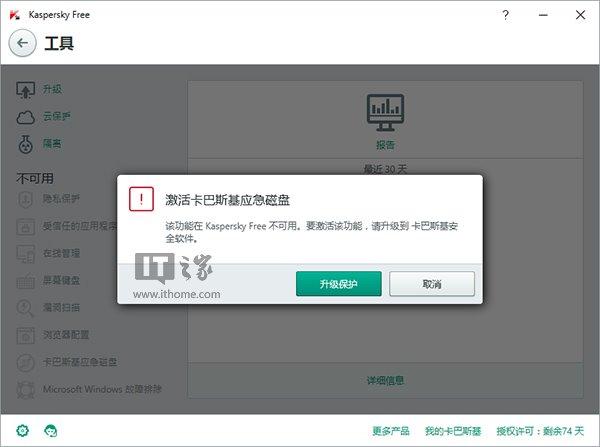The height and width of the screenshot is (447, 600).
Task: Click 授权许可：剩余74 天 footer link
Action: click(540, 431)
